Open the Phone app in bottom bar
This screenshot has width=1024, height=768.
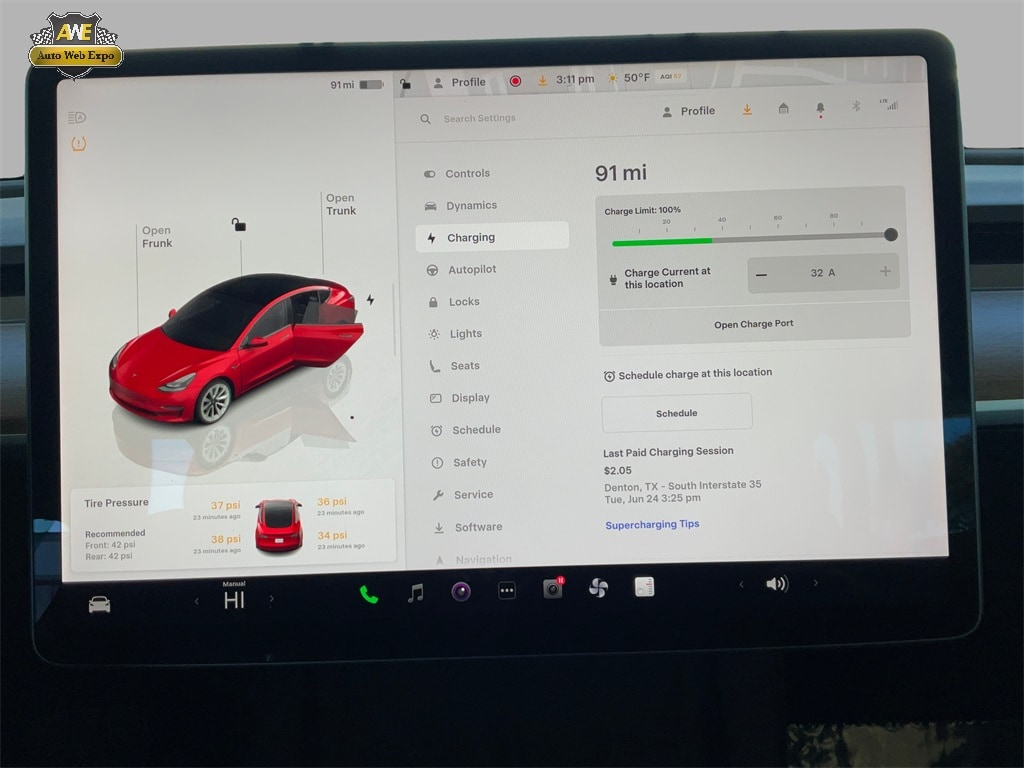[x=369, y=594]
